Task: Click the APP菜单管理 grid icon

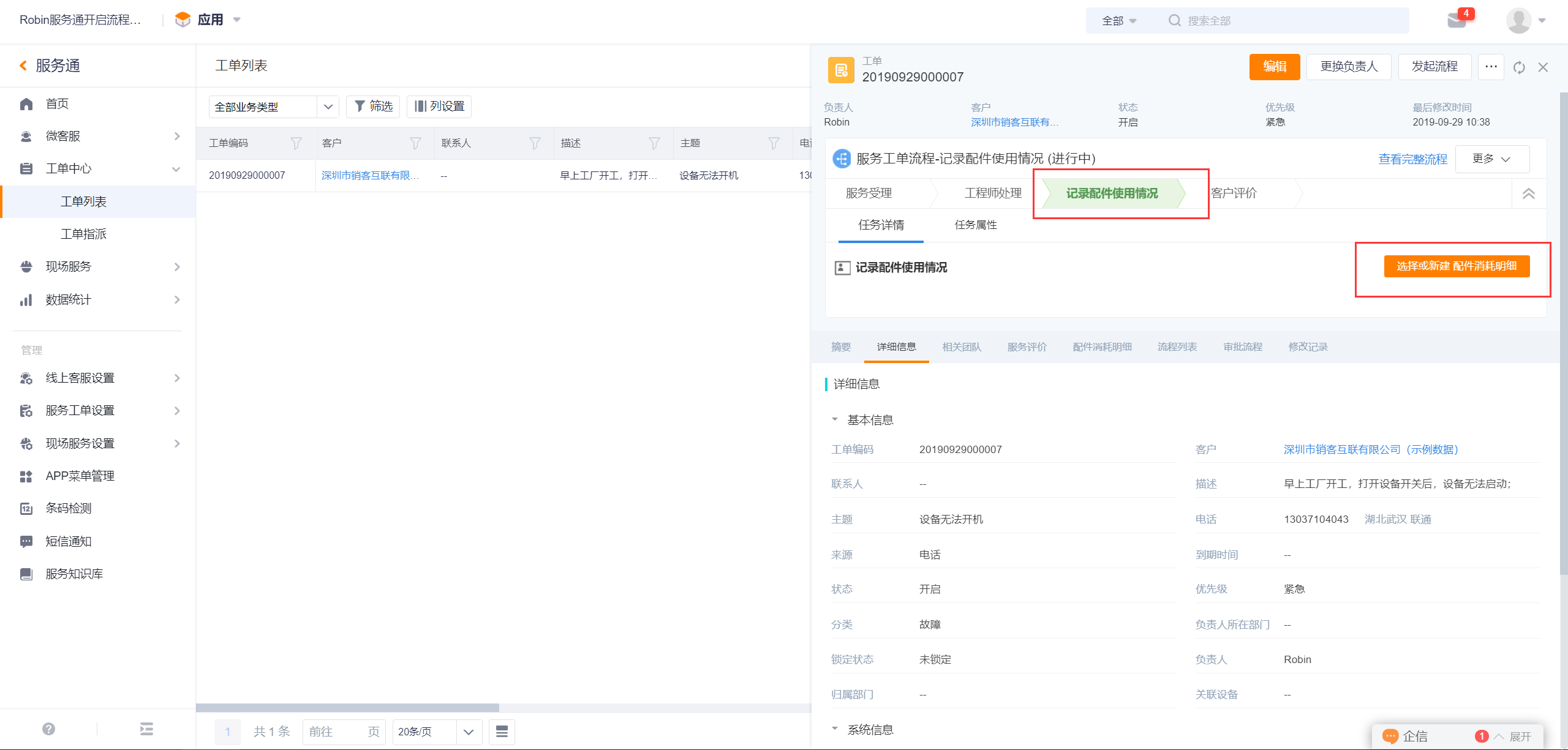Action: (x=26, y=476)
